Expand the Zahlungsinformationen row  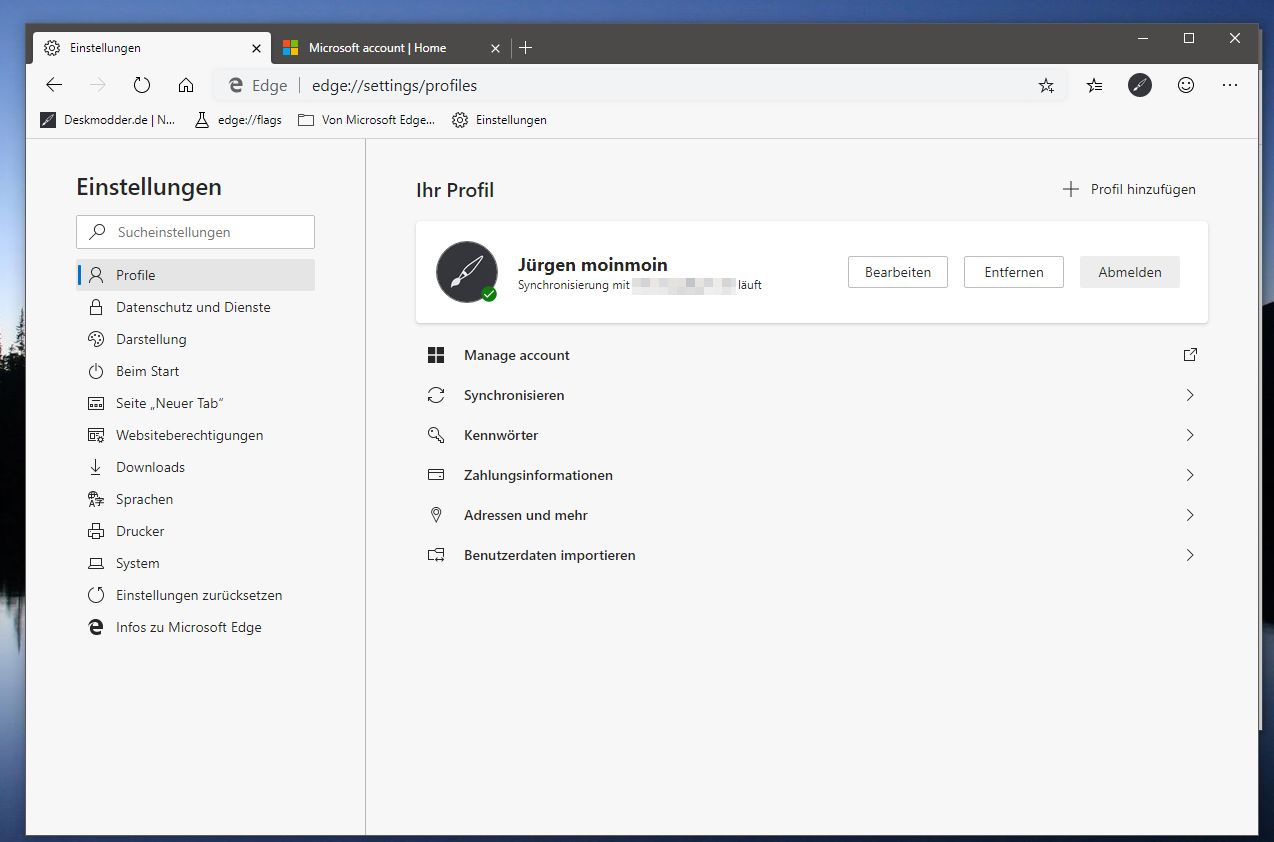[x=812, y=475]
